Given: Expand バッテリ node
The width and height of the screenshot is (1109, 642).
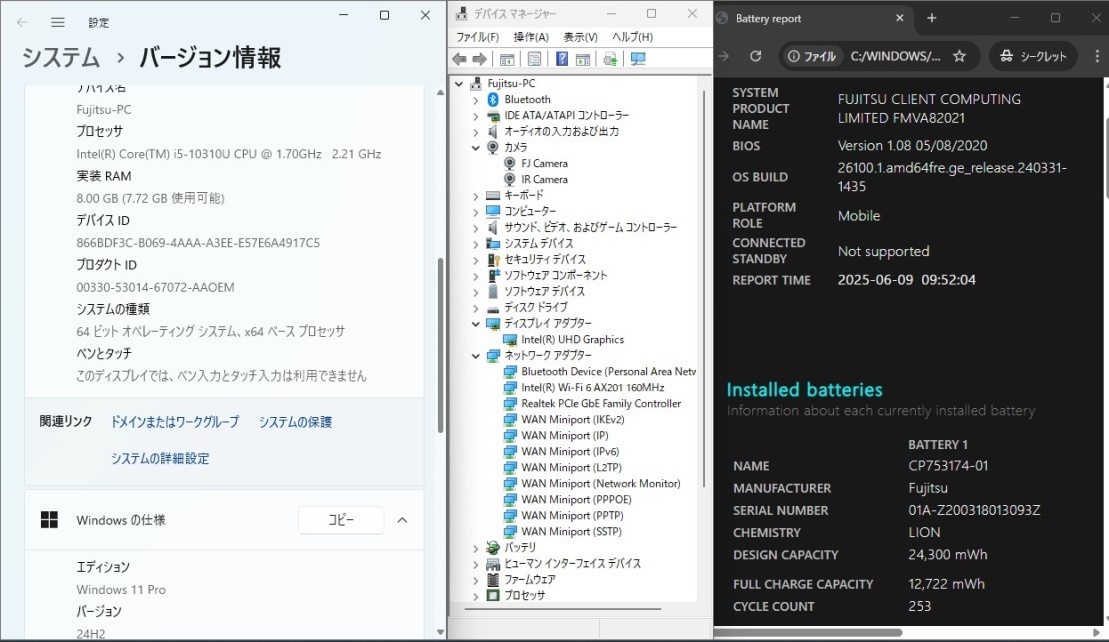Looking at the screenshot, I should [476, 548].
